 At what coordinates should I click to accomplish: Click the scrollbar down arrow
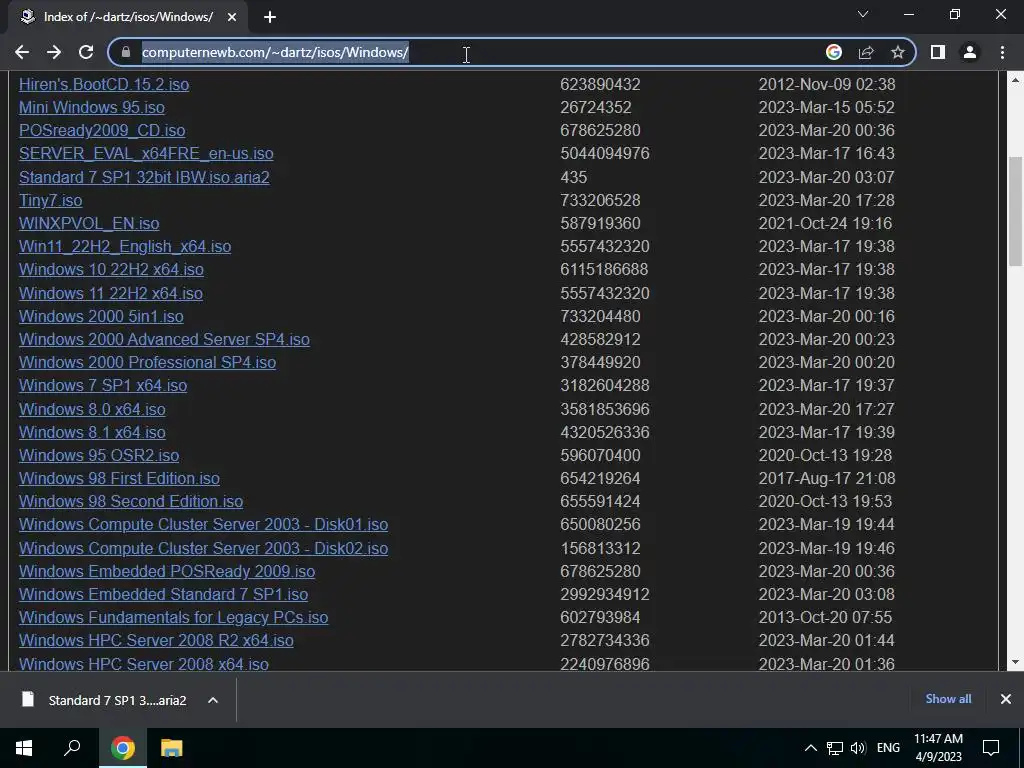tap(1015, 662)
